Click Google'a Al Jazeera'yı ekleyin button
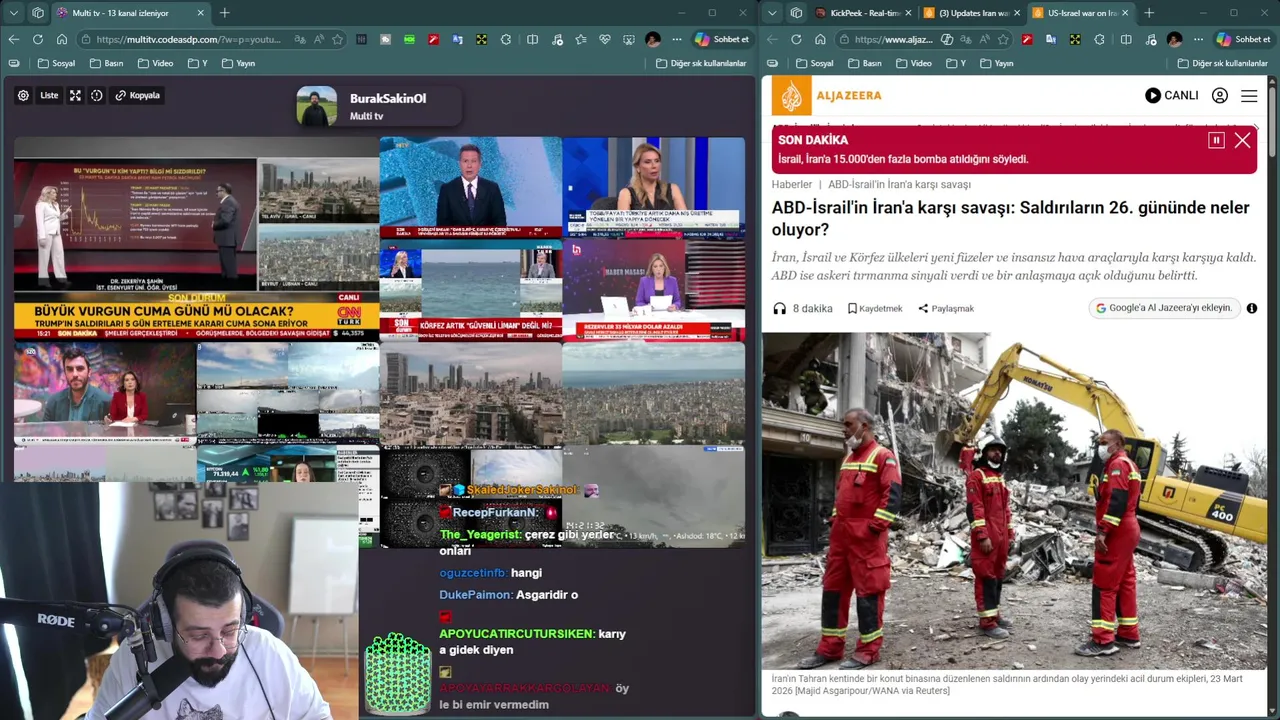1280x720 pixels. (1164, 308)
